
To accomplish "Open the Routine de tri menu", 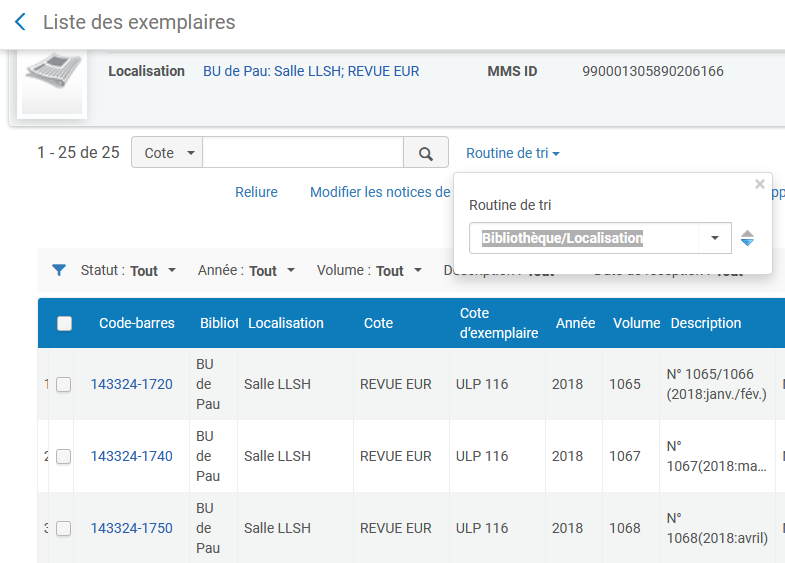I will 512,153.
